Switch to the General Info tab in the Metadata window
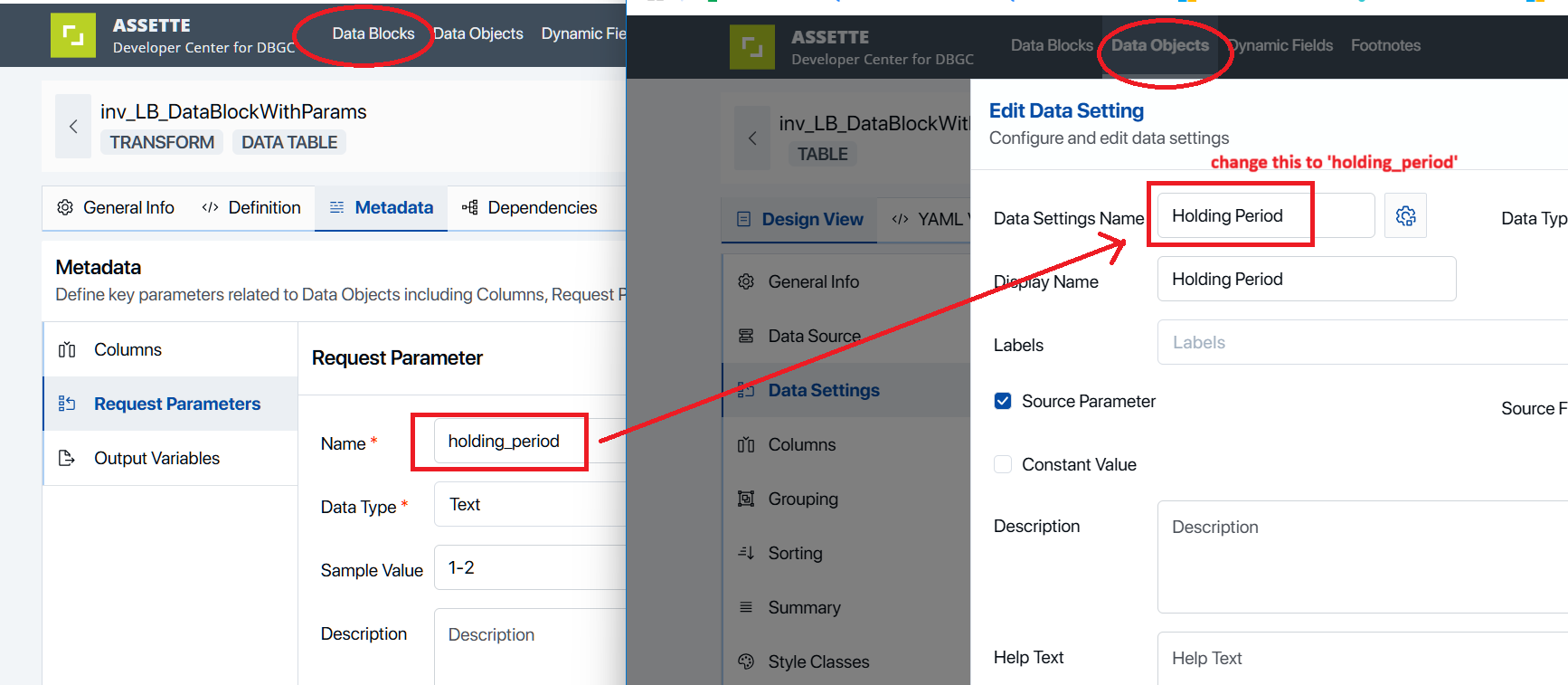This screenshot has height=685, width=1568. [x=115, y=208]
